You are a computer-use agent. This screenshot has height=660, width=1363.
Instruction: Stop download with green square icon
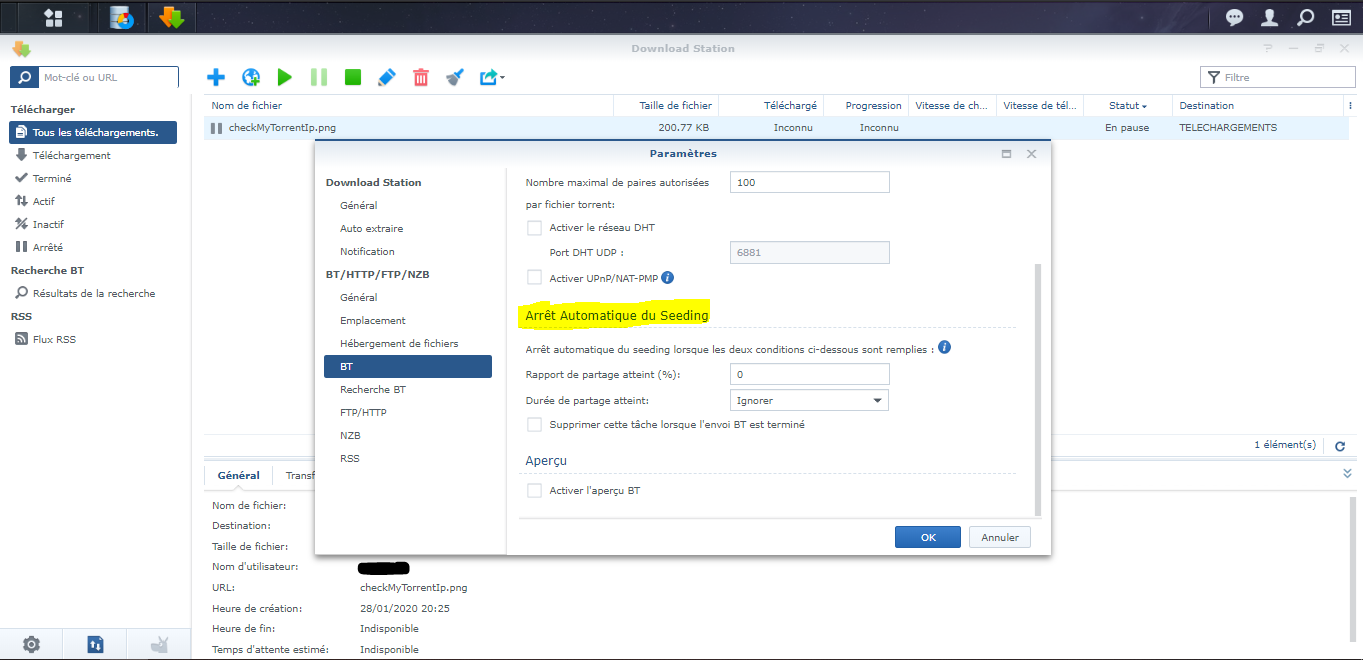(353, 77)
